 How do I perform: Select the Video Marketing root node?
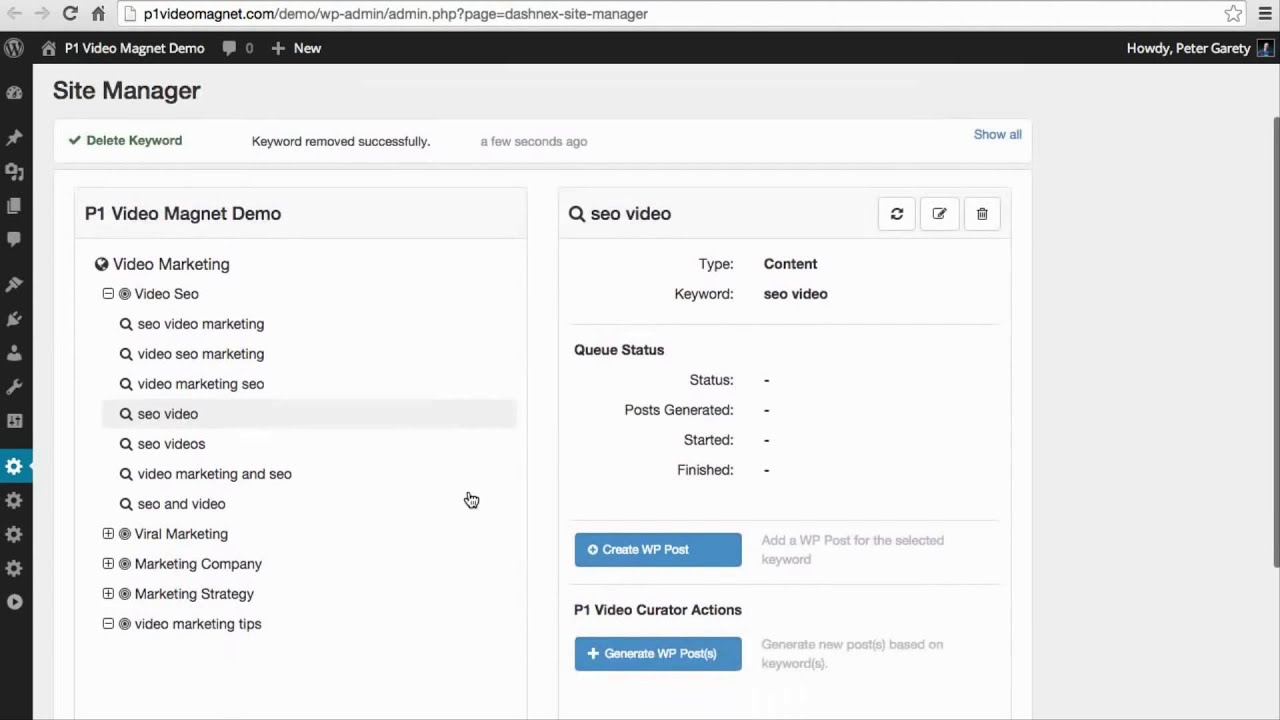coord(171,264)
